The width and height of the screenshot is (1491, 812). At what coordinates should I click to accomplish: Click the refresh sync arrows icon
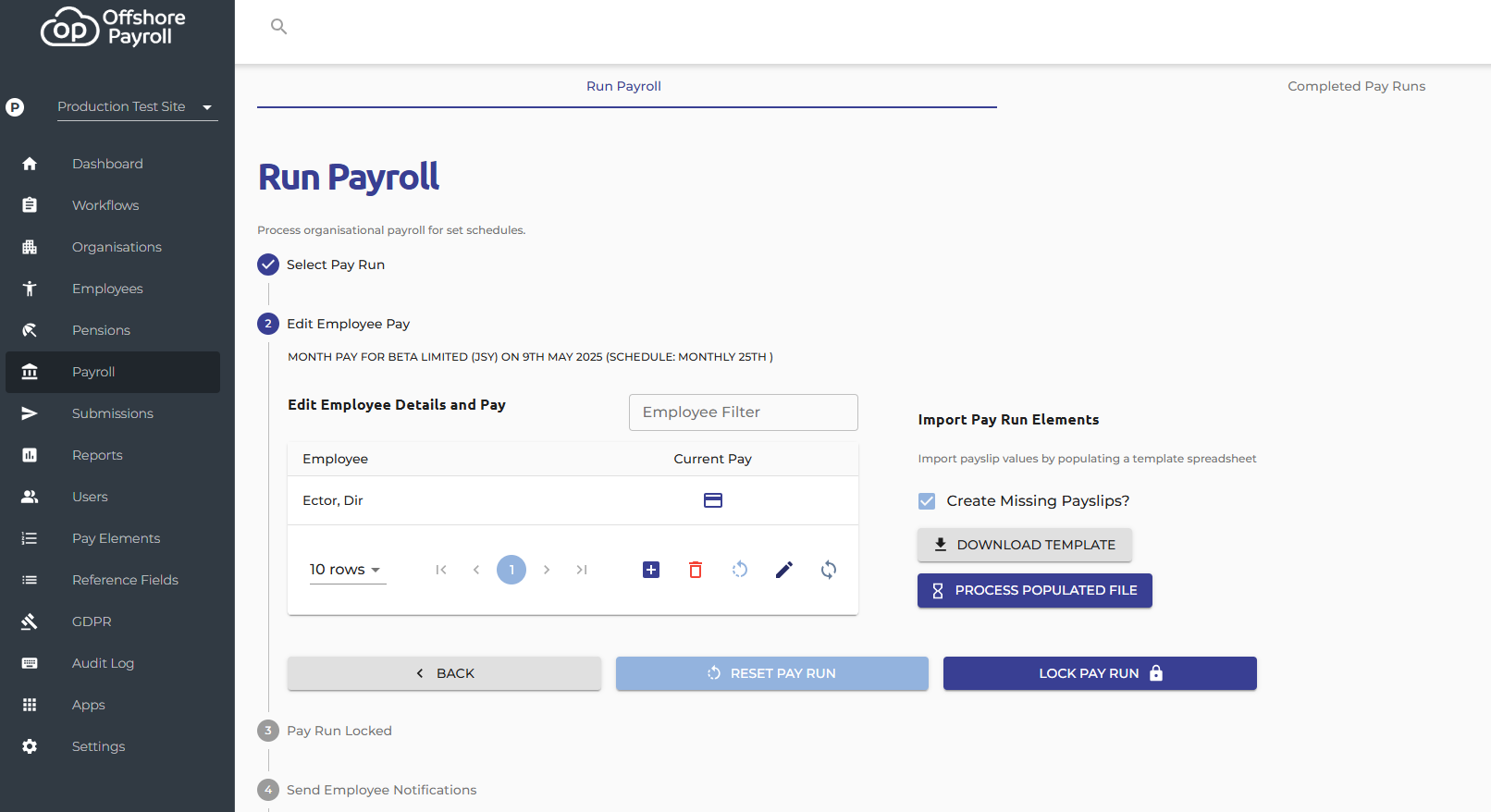pyautogui.click(x=829, y=570)
